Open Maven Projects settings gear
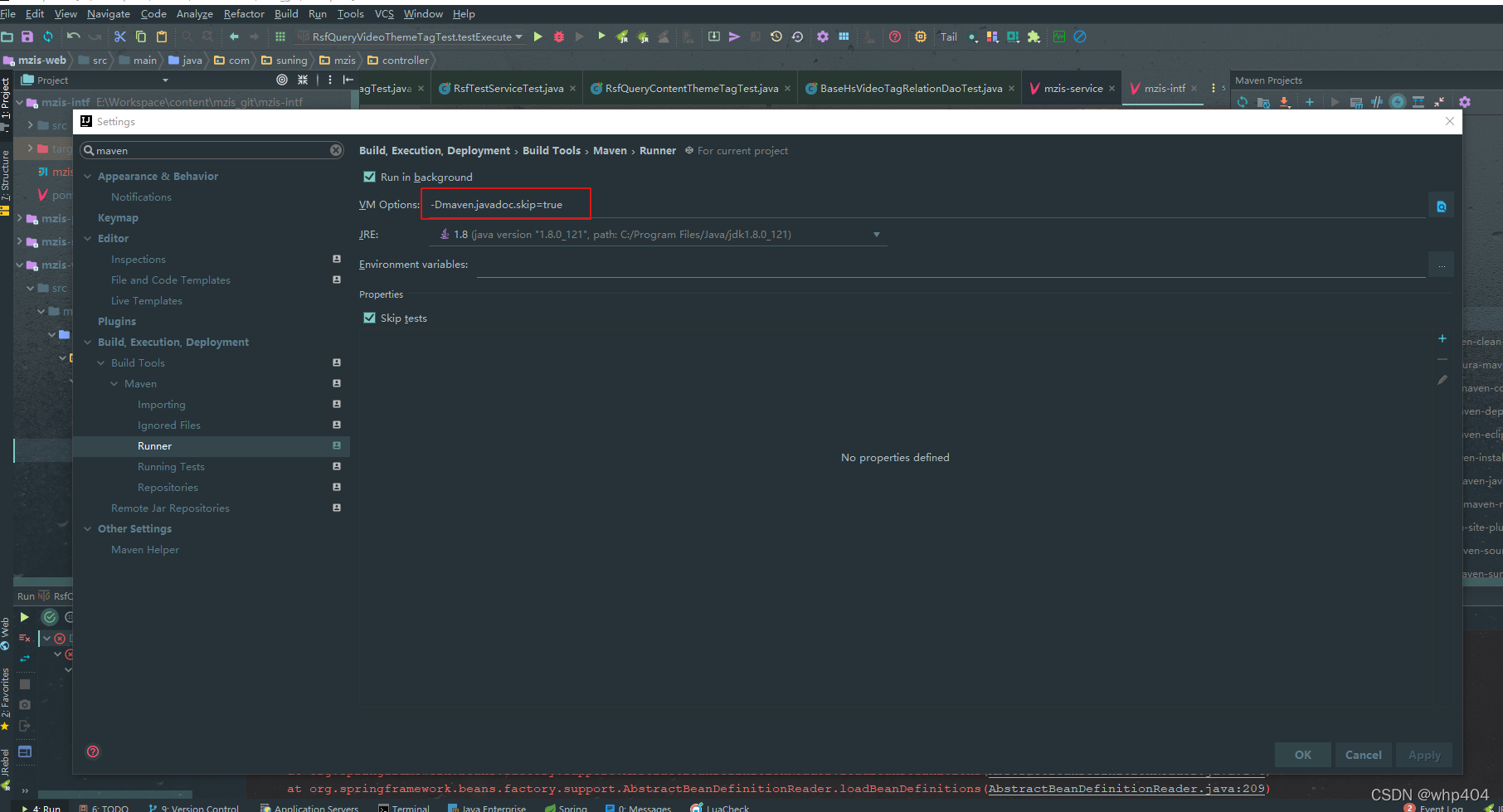The width and height of the screenshot is (1503, 812). 1465,102
